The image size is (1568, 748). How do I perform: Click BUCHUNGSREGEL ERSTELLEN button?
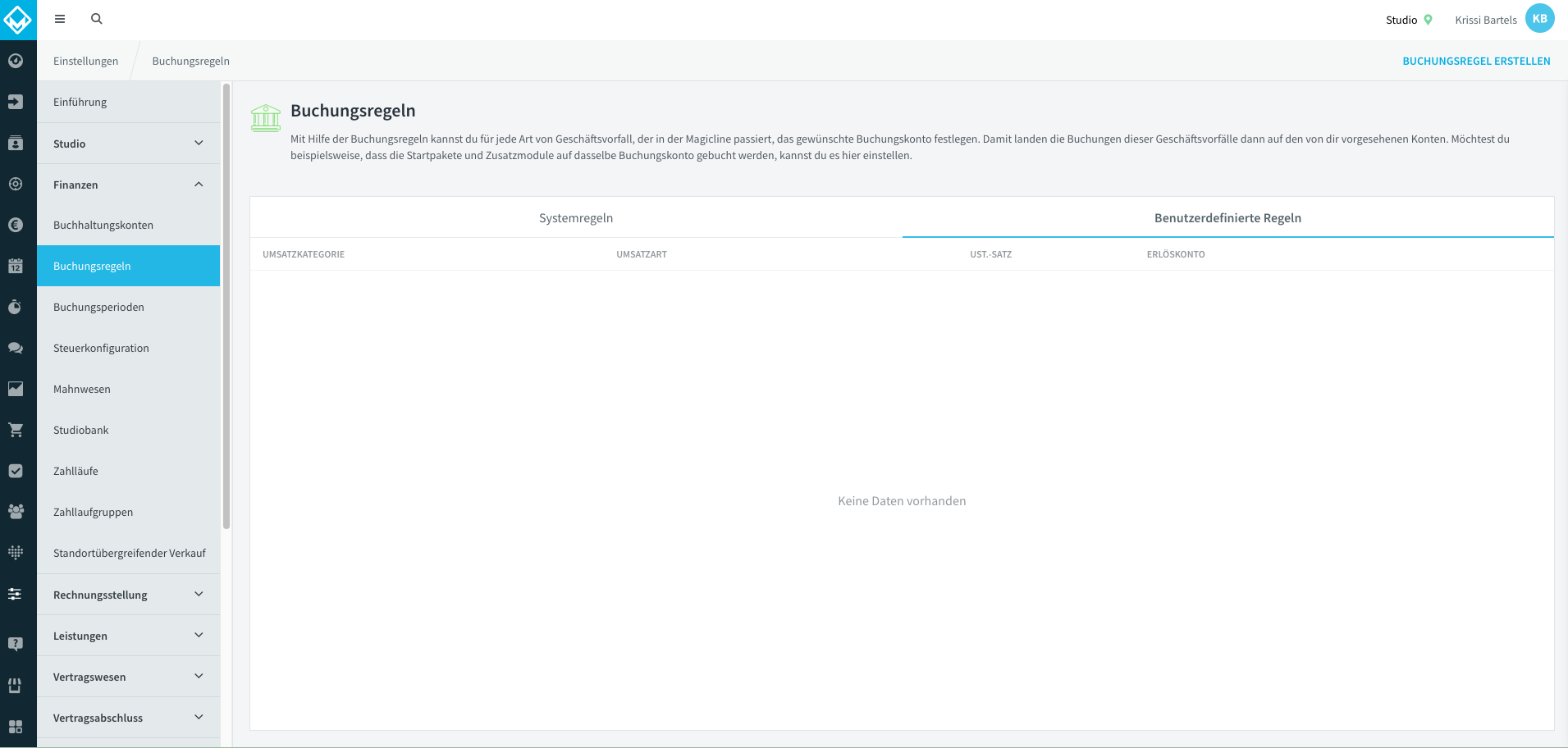point(1476,61)
